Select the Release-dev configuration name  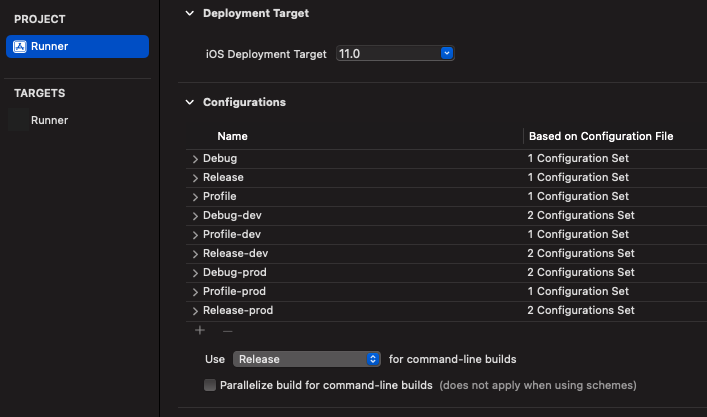(235, 253)
